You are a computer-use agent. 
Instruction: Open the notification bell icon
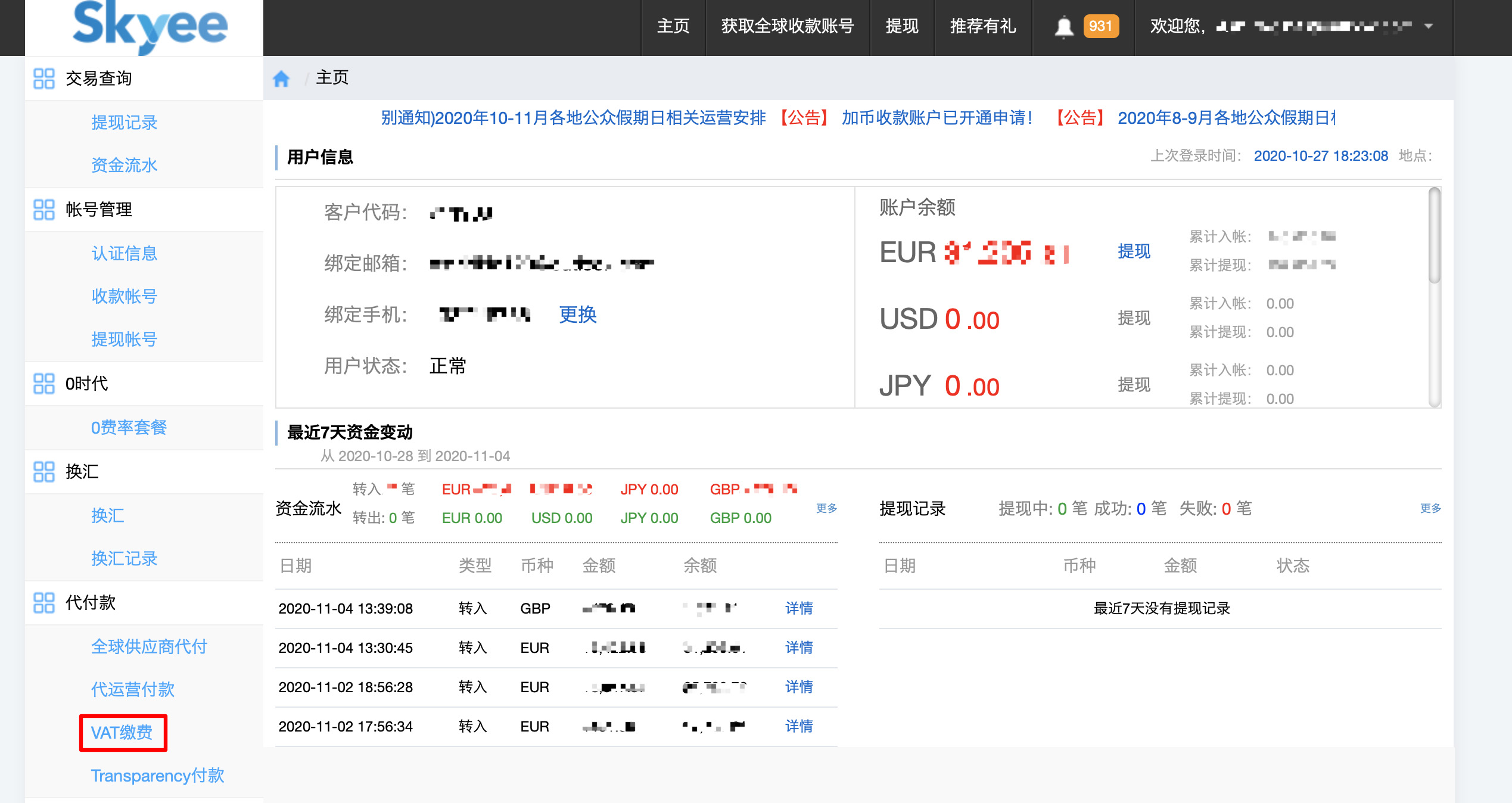click(1064, 27)
